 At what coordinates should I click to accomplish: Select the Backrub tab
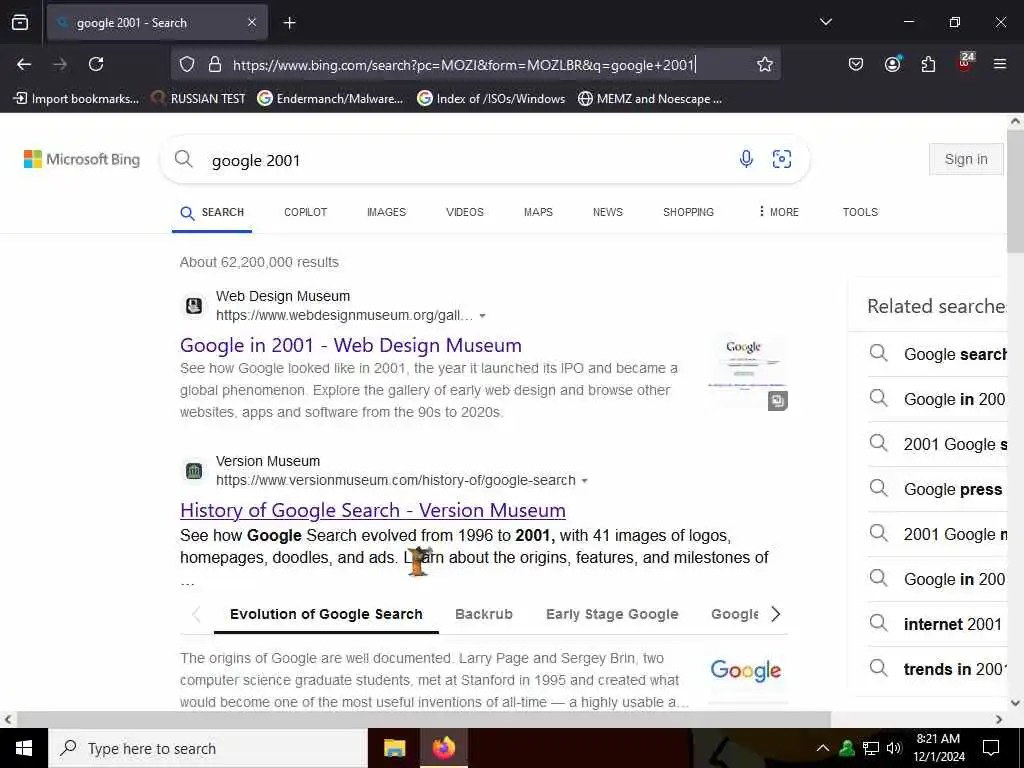coord(484,614)
